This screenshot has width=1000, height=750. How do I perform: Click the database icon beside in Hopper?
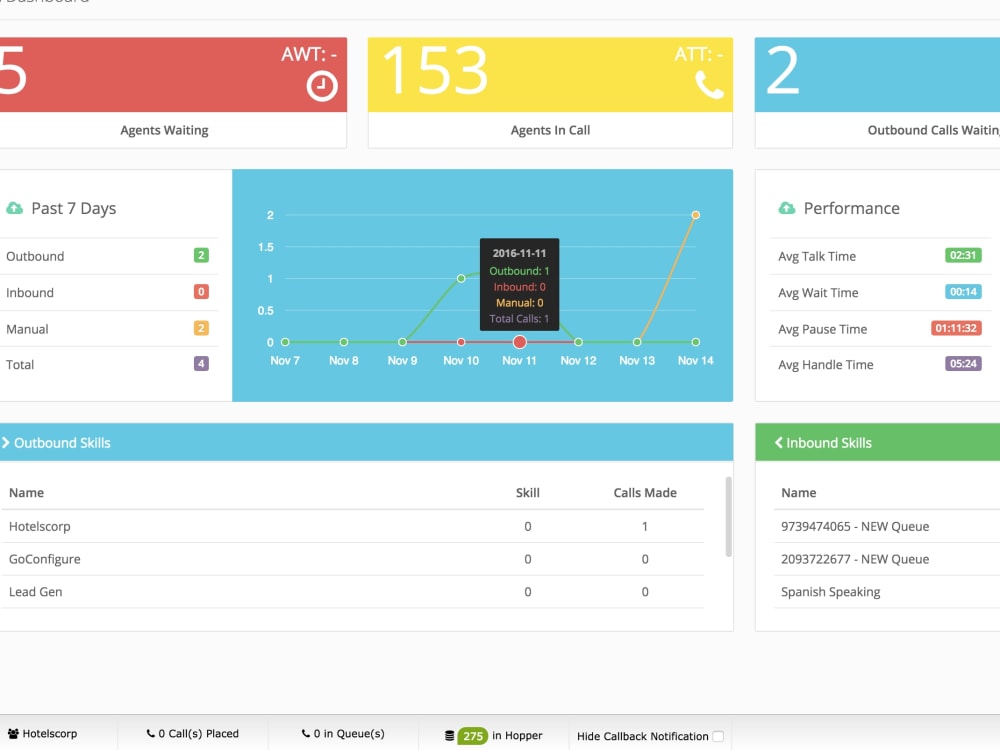pyautogui.click(x=450, y=736)
